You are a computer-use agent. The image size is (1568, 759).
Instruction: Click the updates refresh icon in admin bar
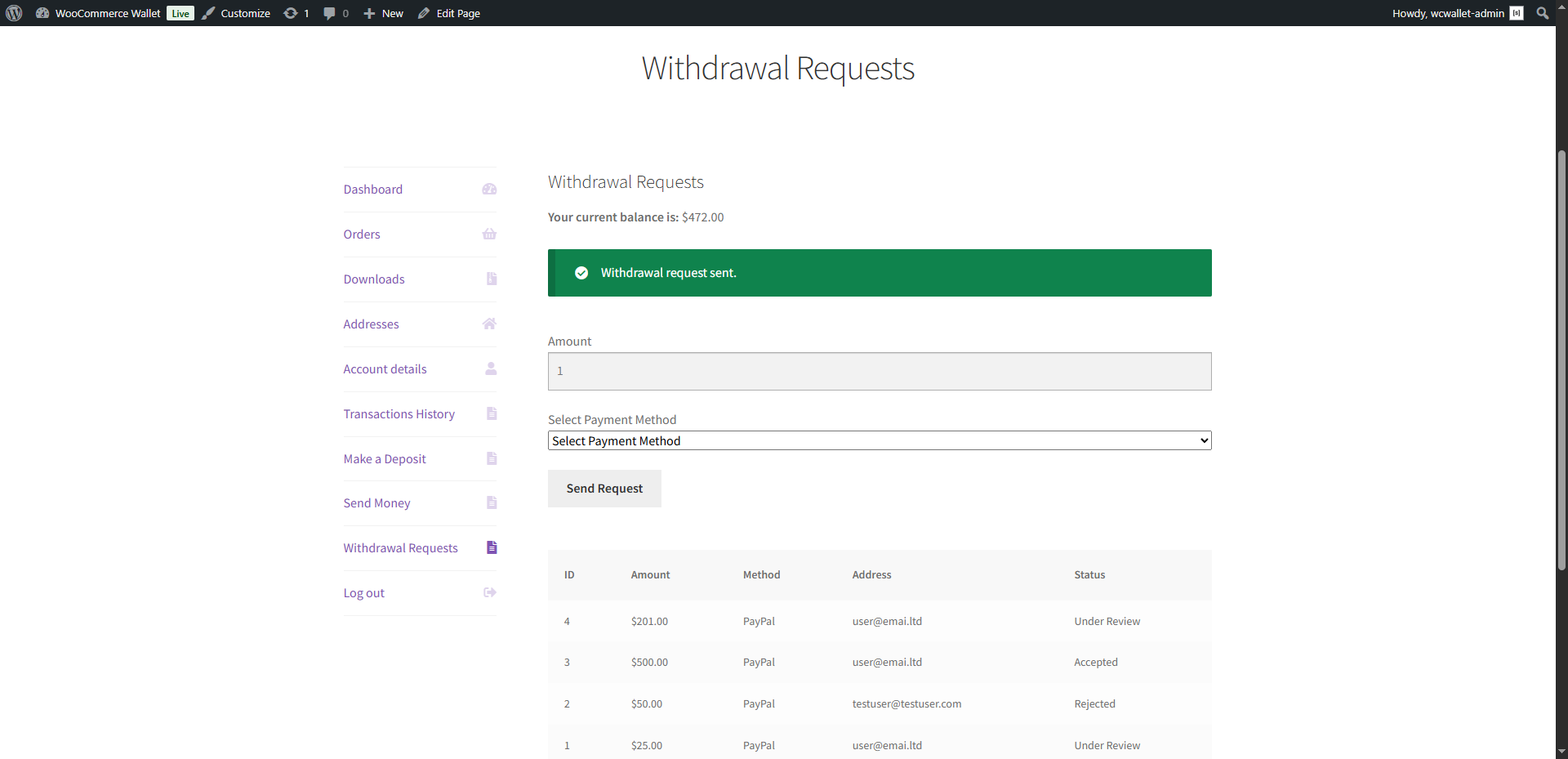click(x=291, y=13)
